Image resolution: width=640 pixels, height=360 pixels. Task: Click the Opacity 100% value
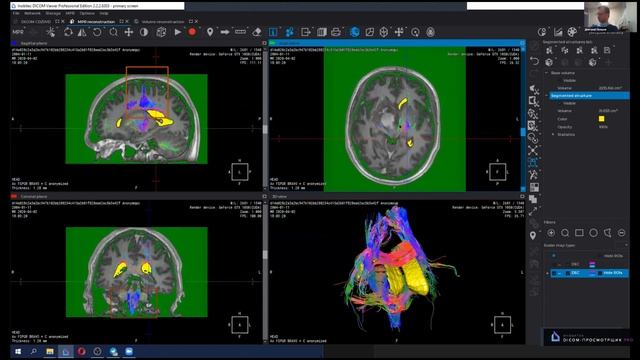[x=603, y=127]
